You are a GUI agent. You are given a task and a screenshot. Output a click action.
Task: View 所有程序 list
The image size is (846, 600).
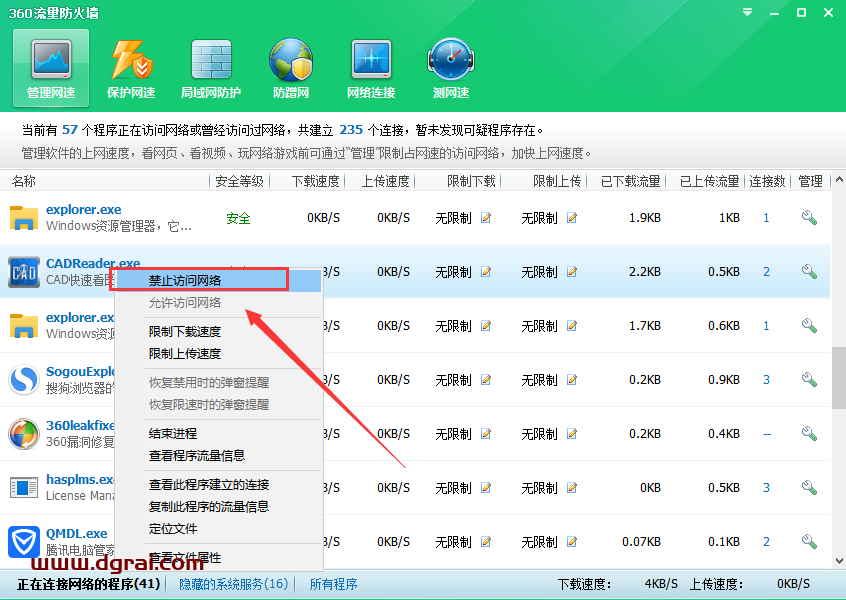click(333, 583)
